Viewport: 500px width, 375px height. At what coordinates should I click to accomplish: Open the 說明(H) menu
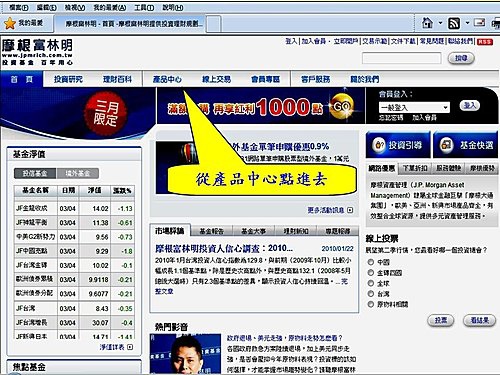173,7
